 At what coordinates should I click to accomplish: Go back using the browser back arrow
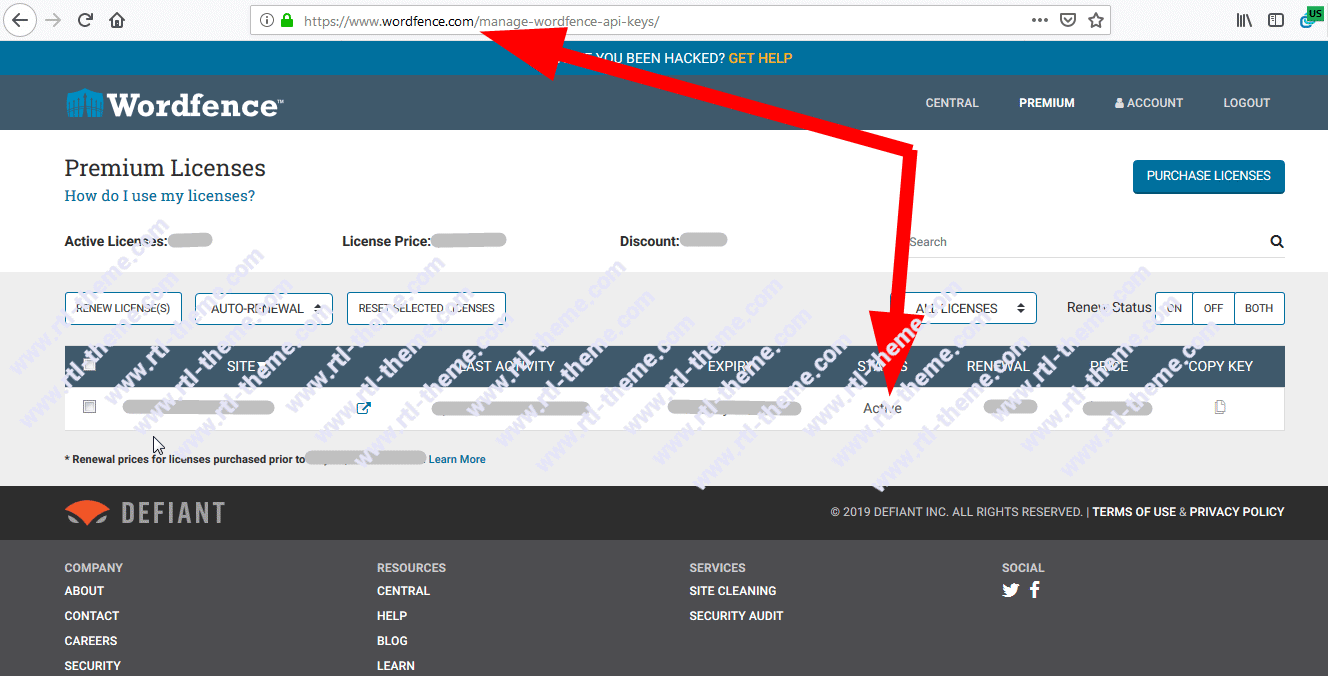20,20
